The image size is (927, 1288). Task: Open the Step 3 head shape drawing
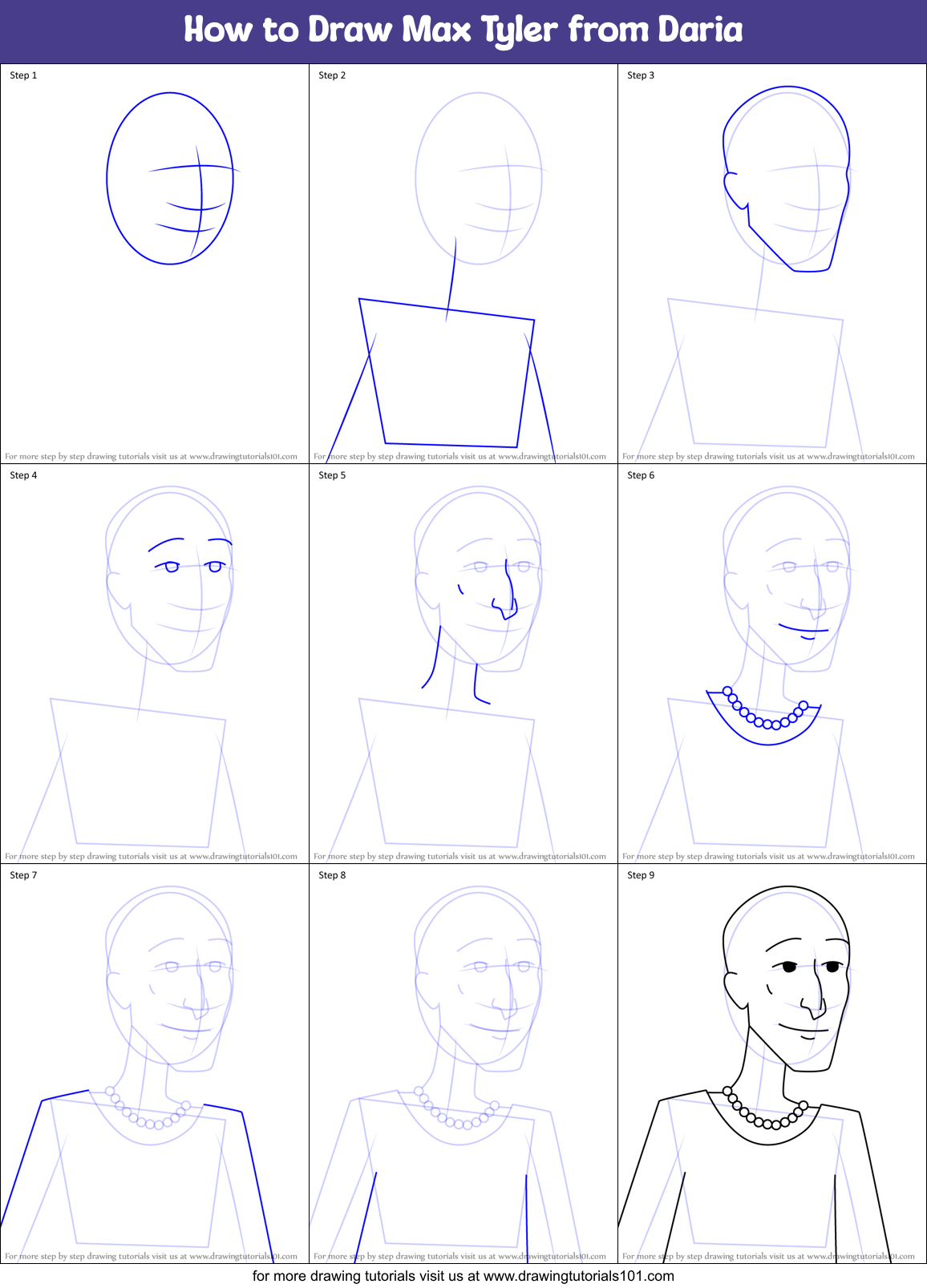pyautogui.click(x=786, y=179)
